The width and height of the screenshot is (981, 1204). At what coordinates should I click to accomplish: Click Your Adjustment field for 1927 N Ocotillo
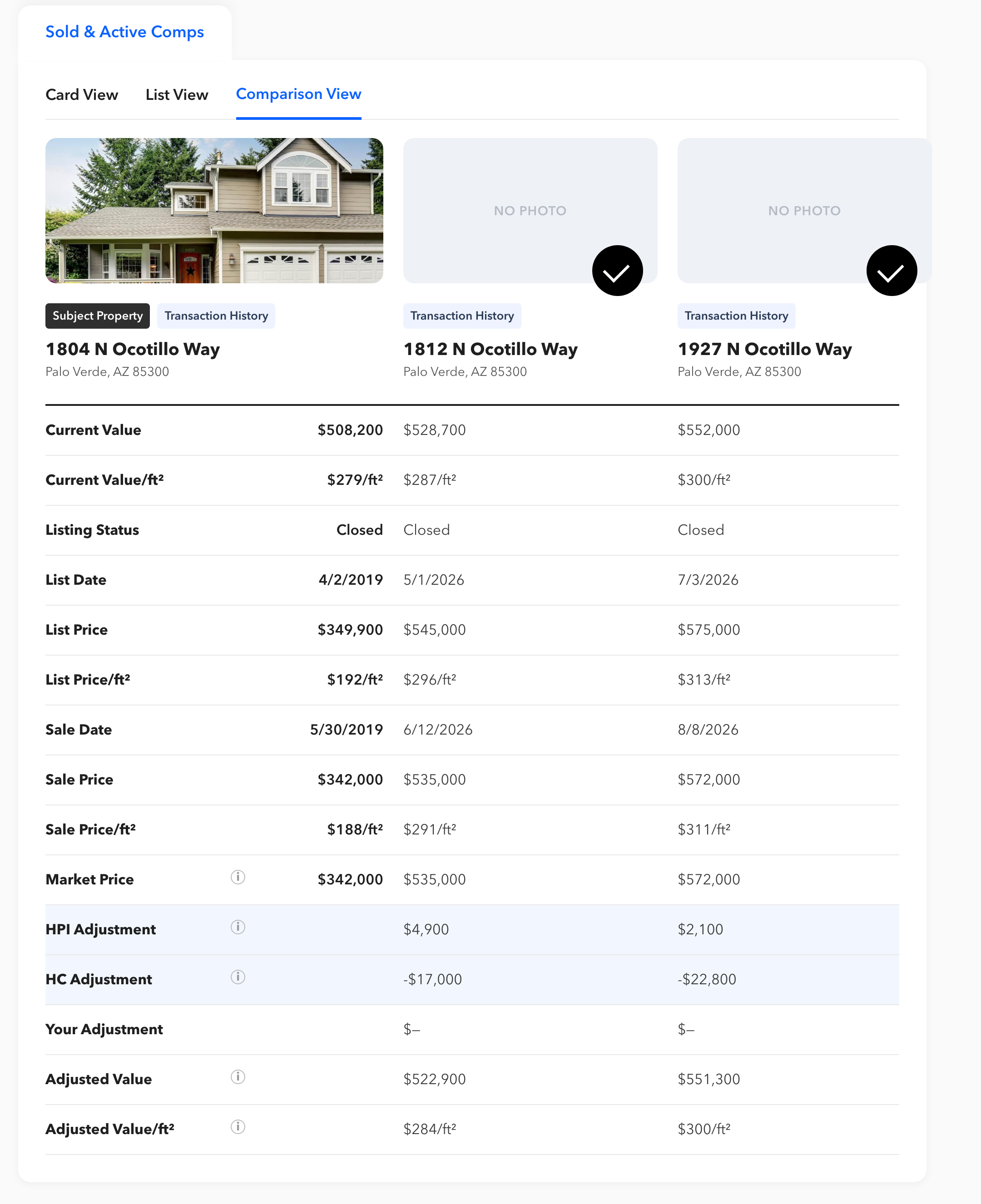pyautogui.click(x=686, y=1030)
